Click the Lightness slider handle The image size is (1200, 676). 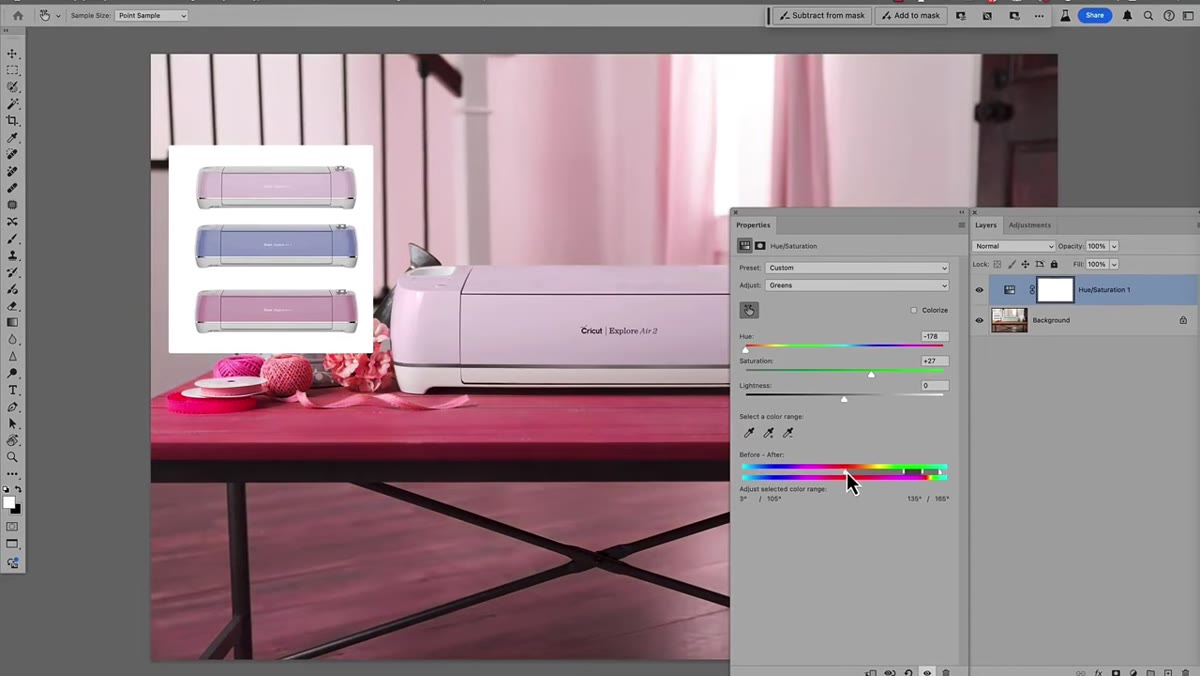point(844,399)
